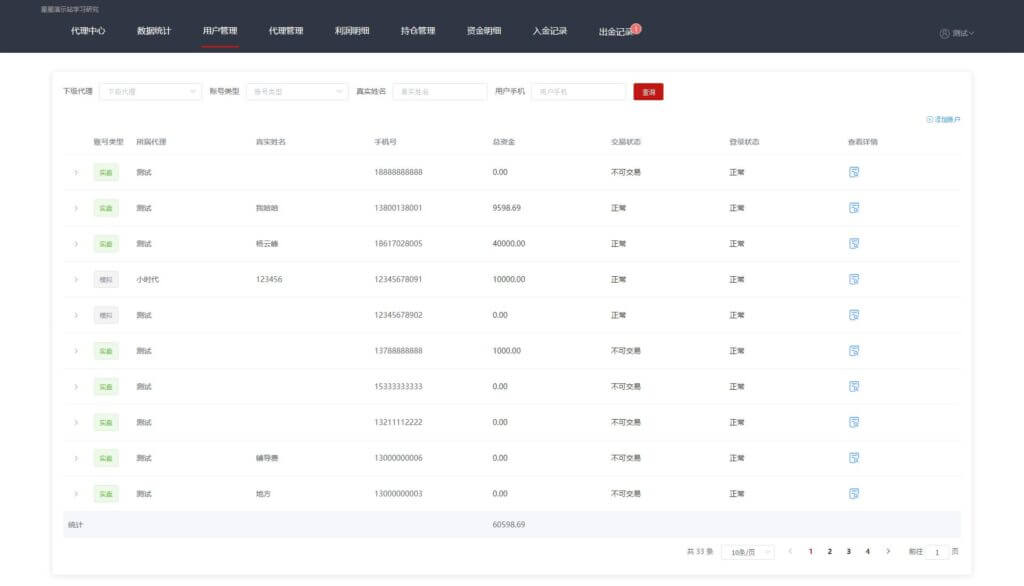Switch to the 代理管理 tab
The width and height of the screenshot is (1024, 586).
click(286, 31)
